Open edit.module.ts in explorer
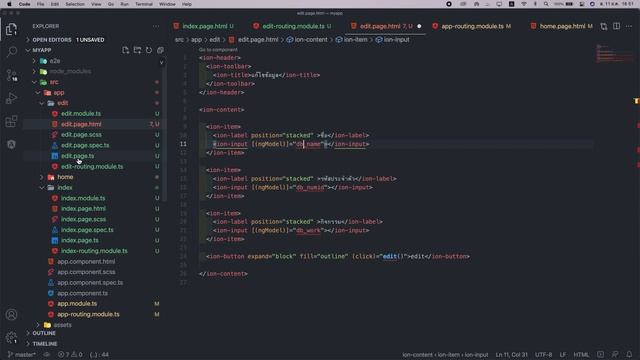640x360 pixels. (81, 114)
